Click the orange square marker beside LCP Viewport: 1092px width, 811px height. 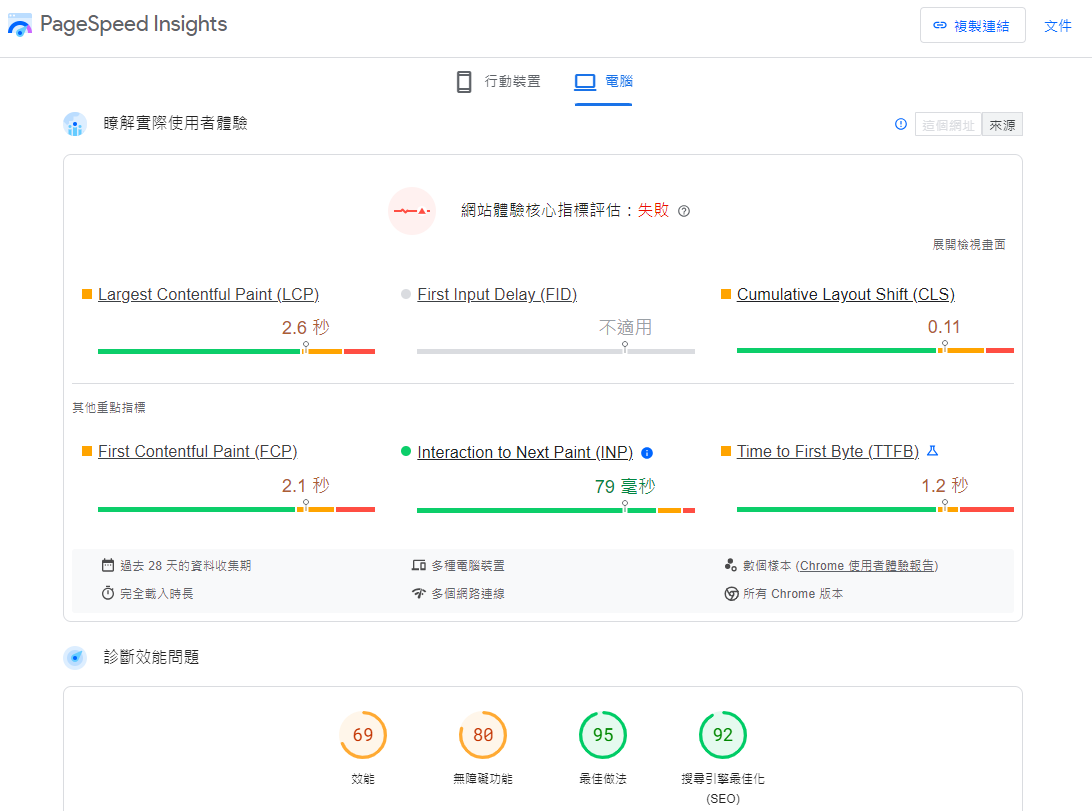[x=87, y=294]
